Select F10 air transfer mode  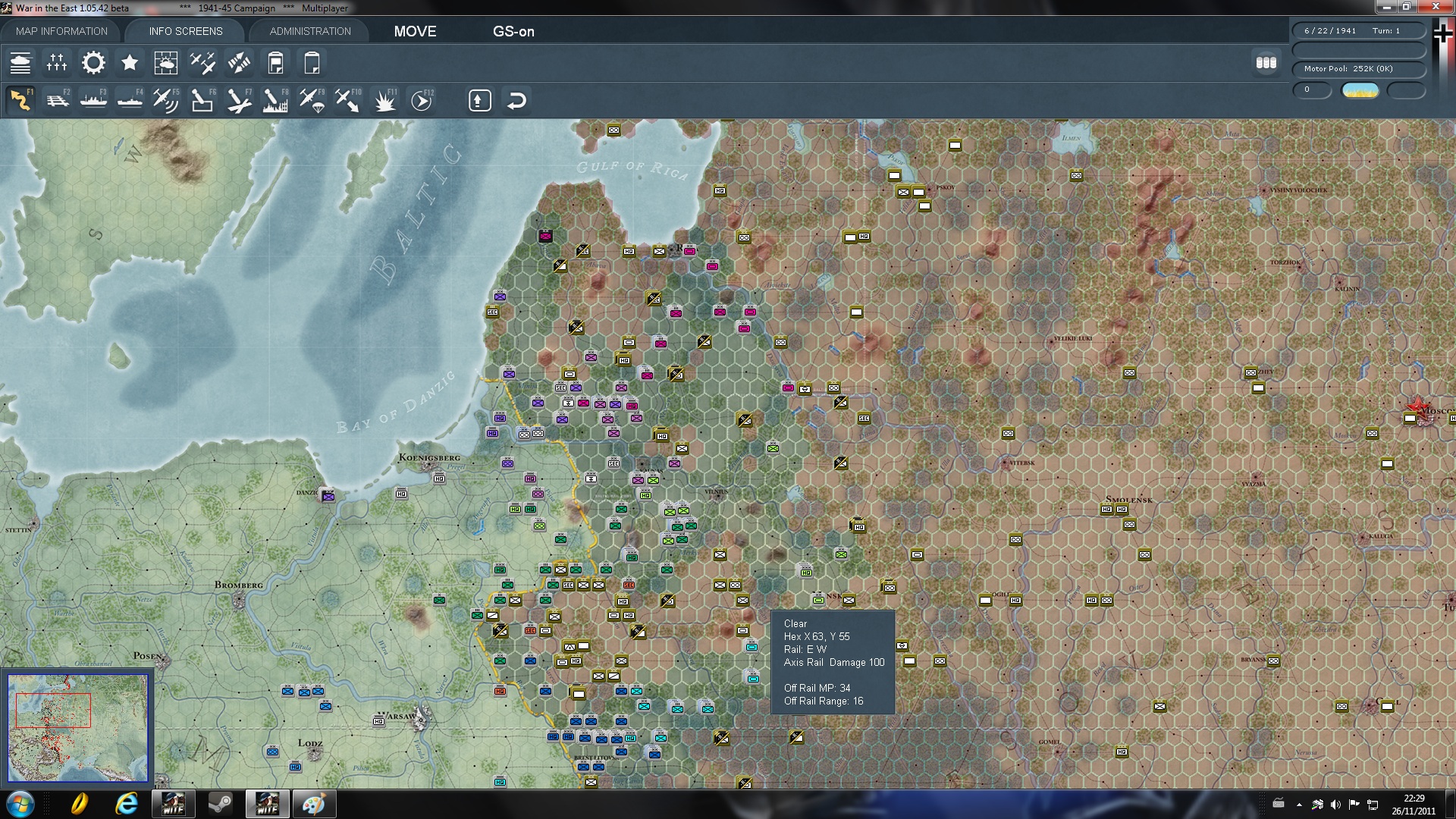[x=348, y=100]
